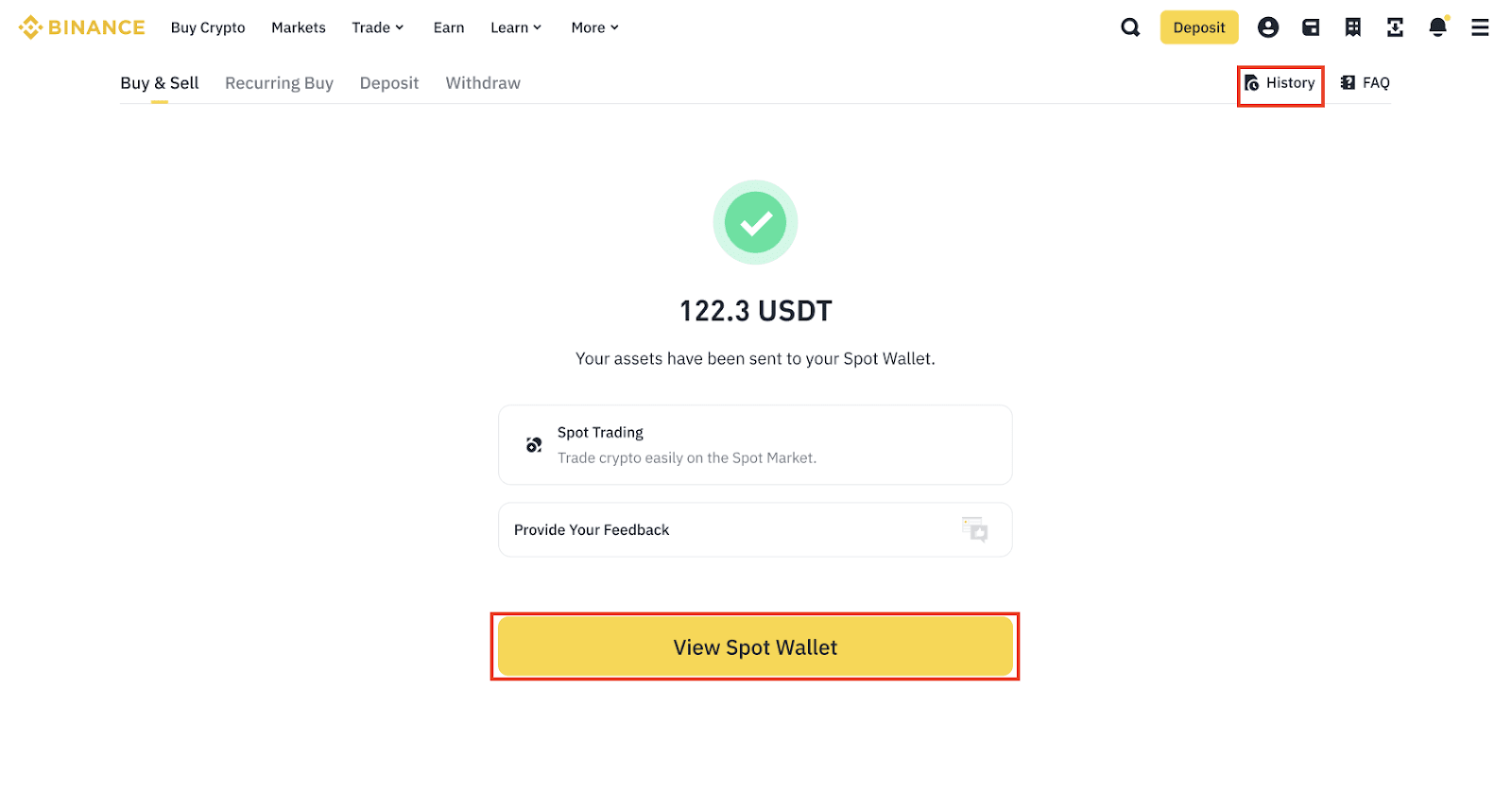The height and width of the screenshot is (792, 1512).
Task: Switch to the Recurring Buy tab
Action: point(279,83)
